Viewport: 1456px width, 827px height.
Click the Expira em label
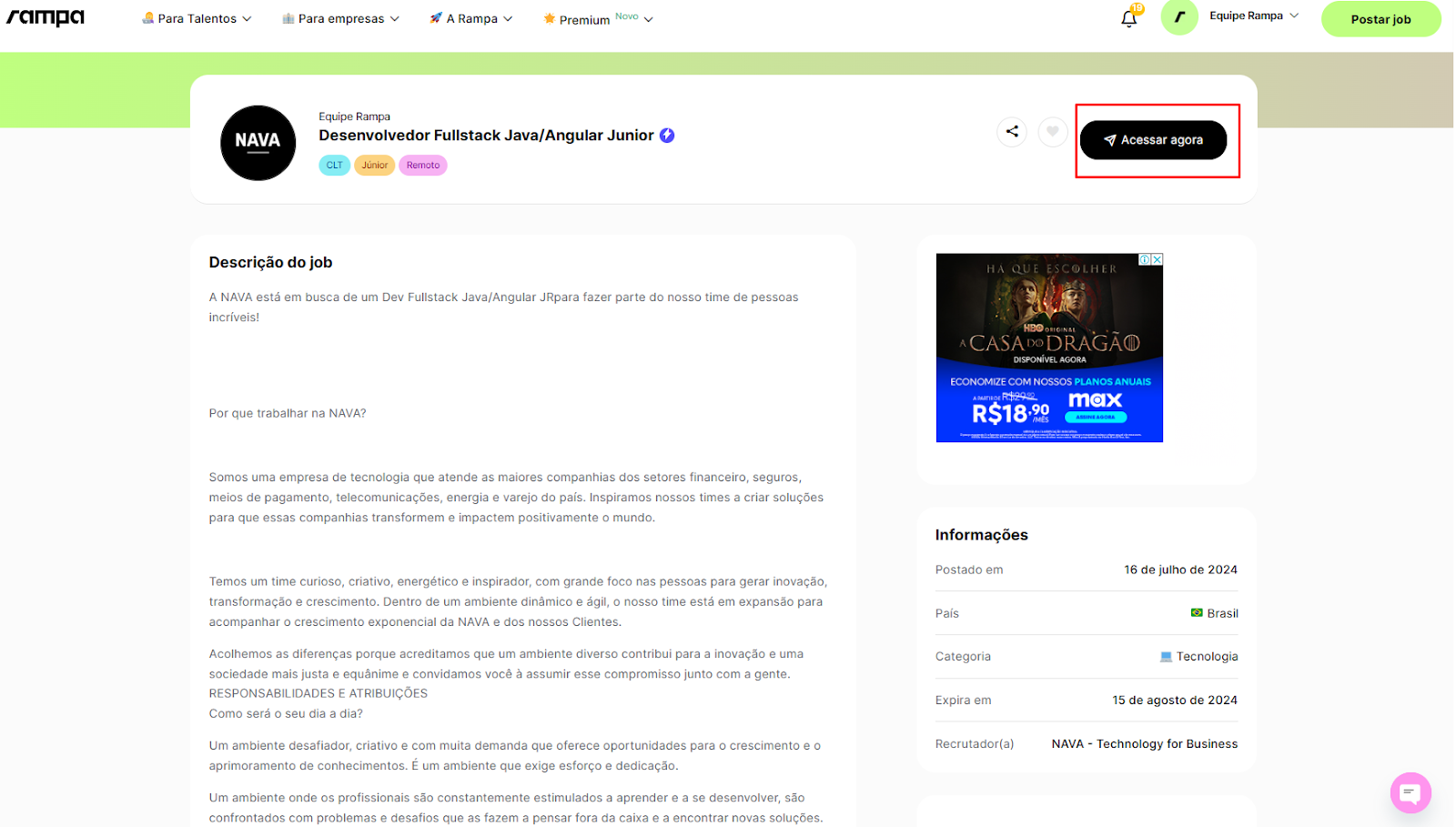(x=963, y=701)
